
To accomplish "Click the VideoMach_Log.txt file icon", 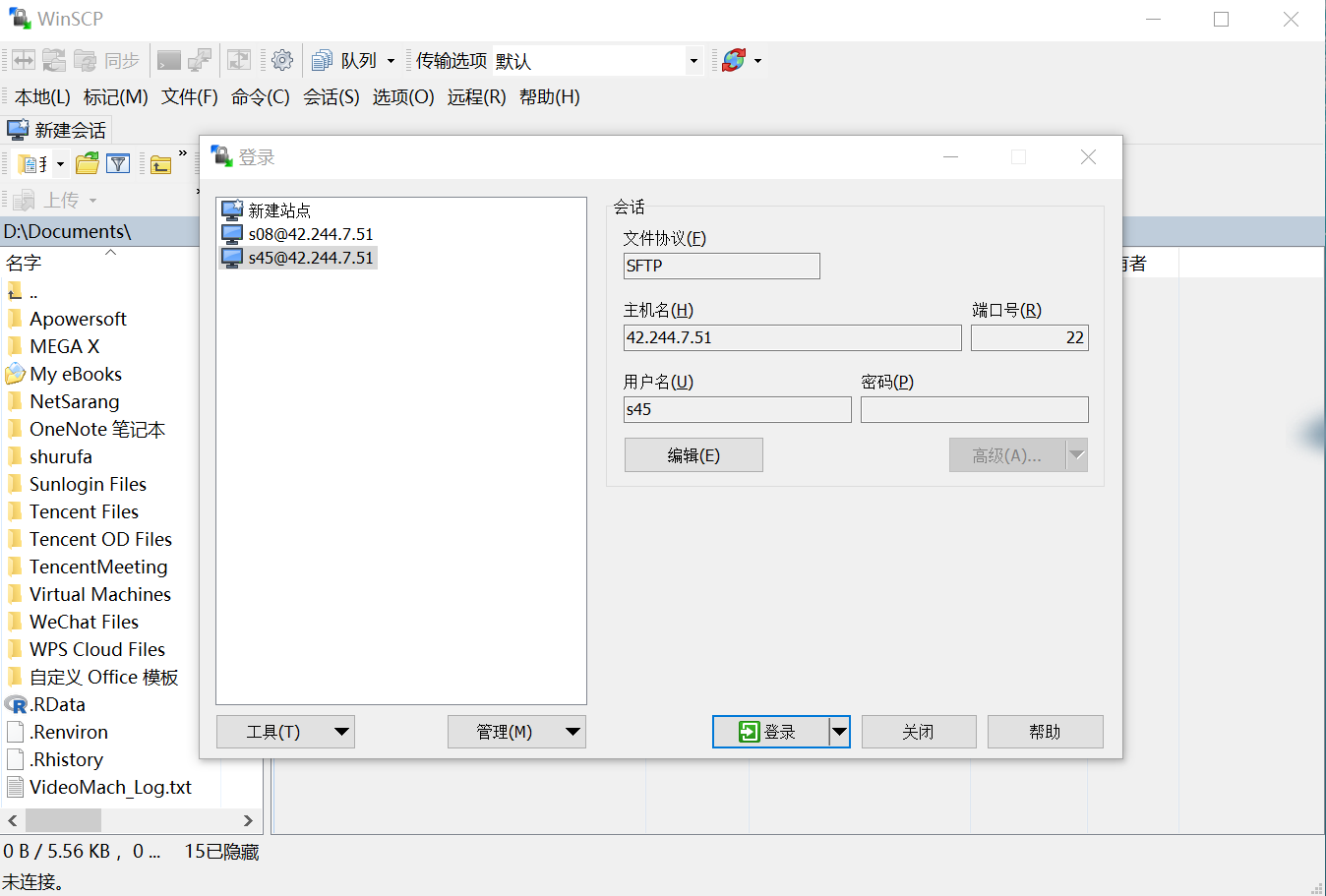I will click(x=15, y=787).
